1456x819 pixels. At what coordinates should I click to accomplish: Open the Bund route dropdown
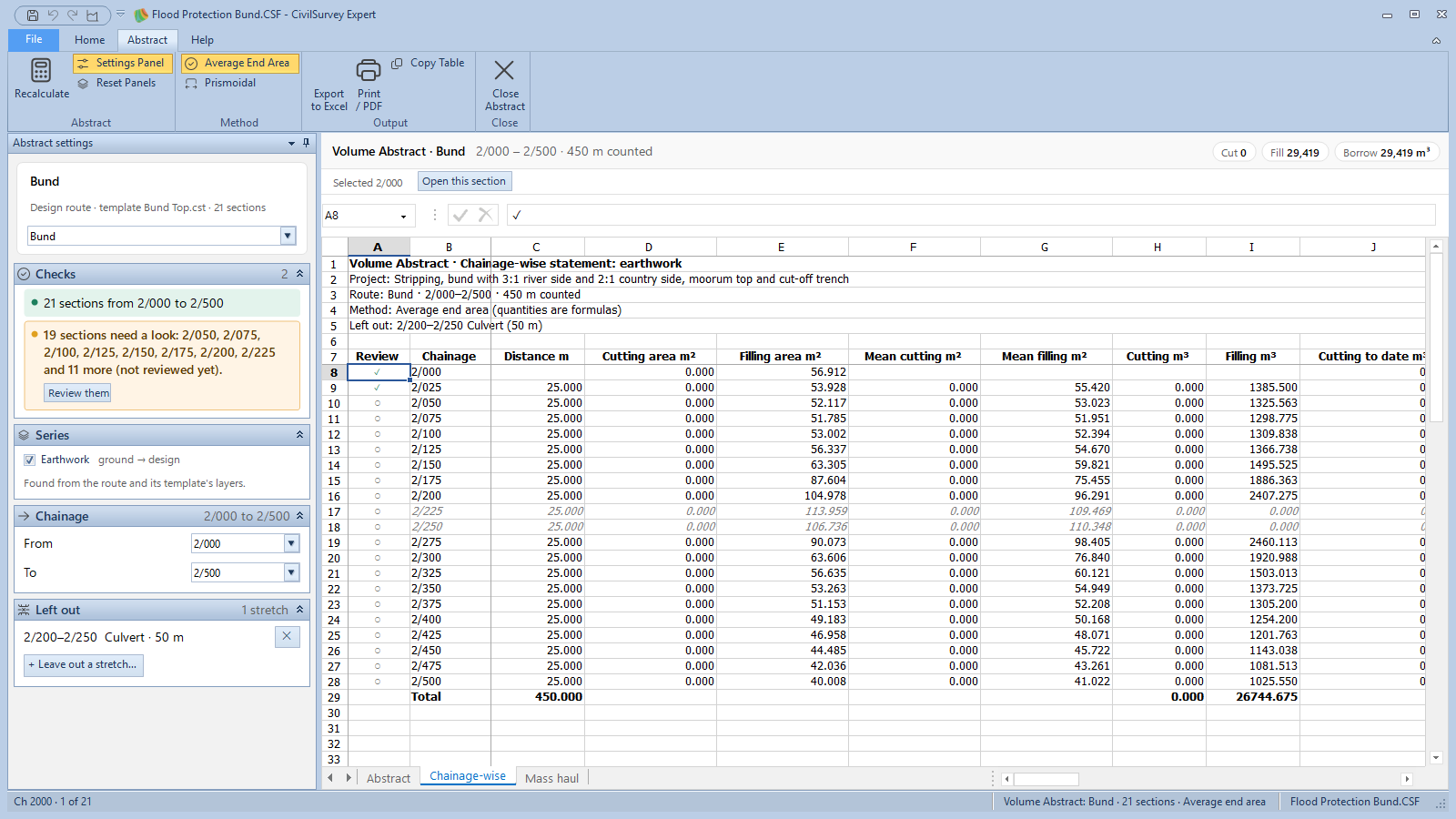tap(288, 236)
